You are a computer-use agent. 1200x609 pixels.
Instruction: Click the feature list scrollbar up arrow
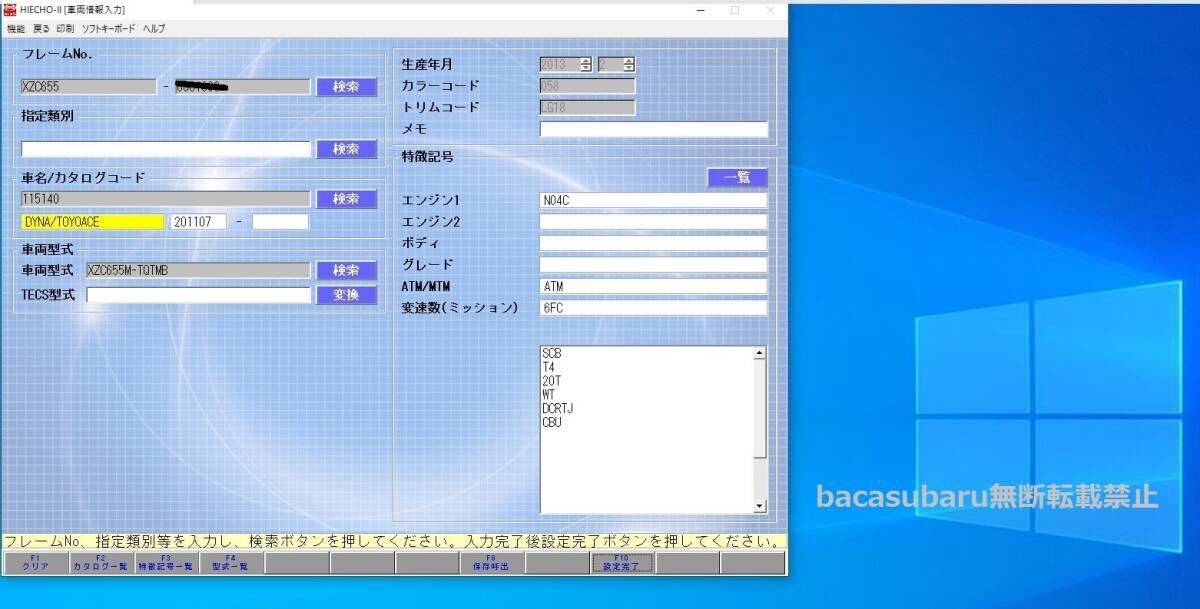point(760,353)
